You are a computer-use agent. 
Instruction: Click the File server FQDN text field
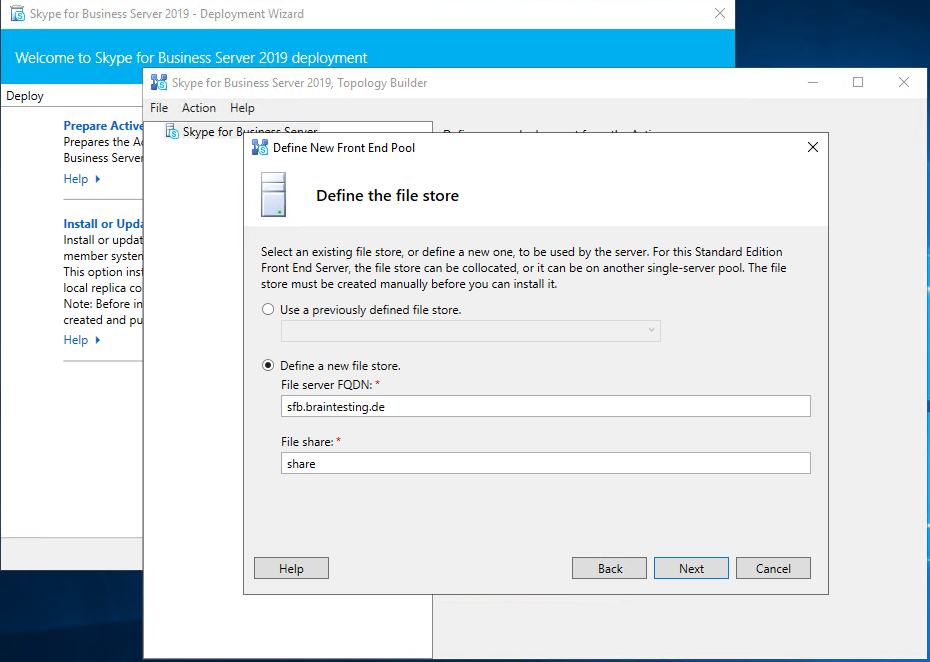click(546, 406)
